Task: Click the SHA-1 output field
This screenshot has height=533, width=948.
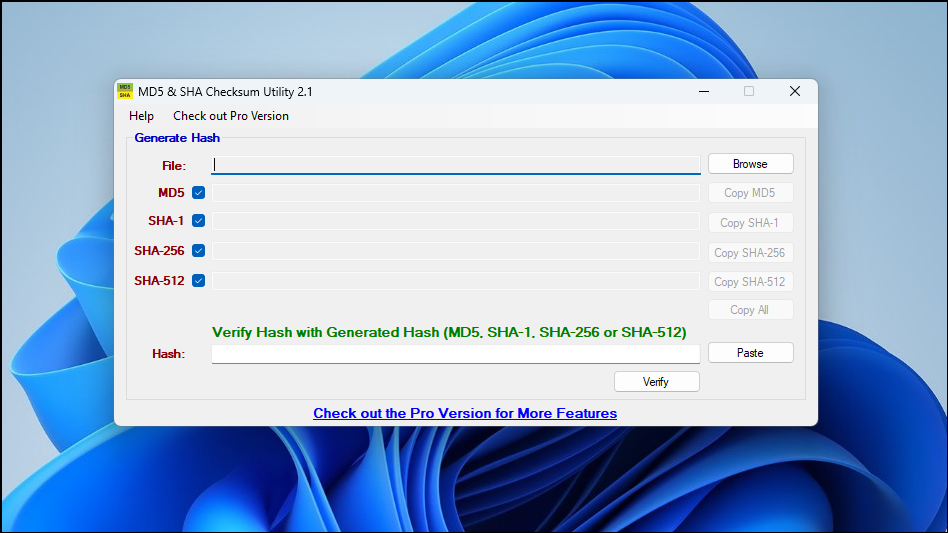Action: (456, 221)
